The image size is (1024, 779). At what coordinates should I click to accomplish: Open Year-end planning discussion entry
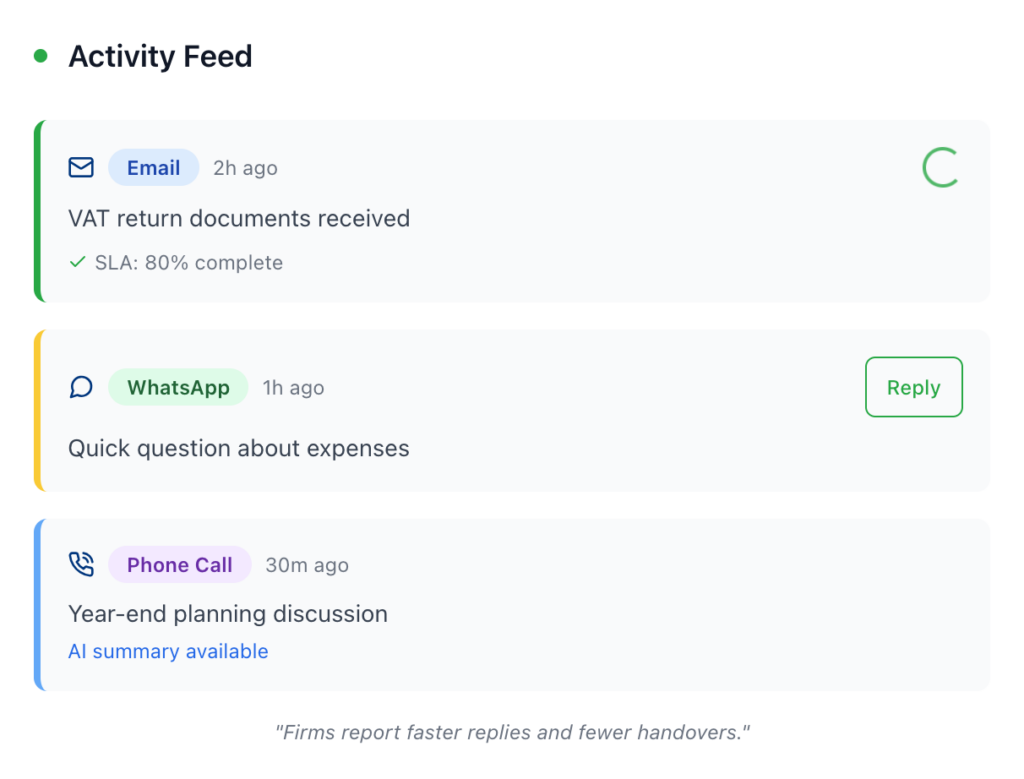228,614
